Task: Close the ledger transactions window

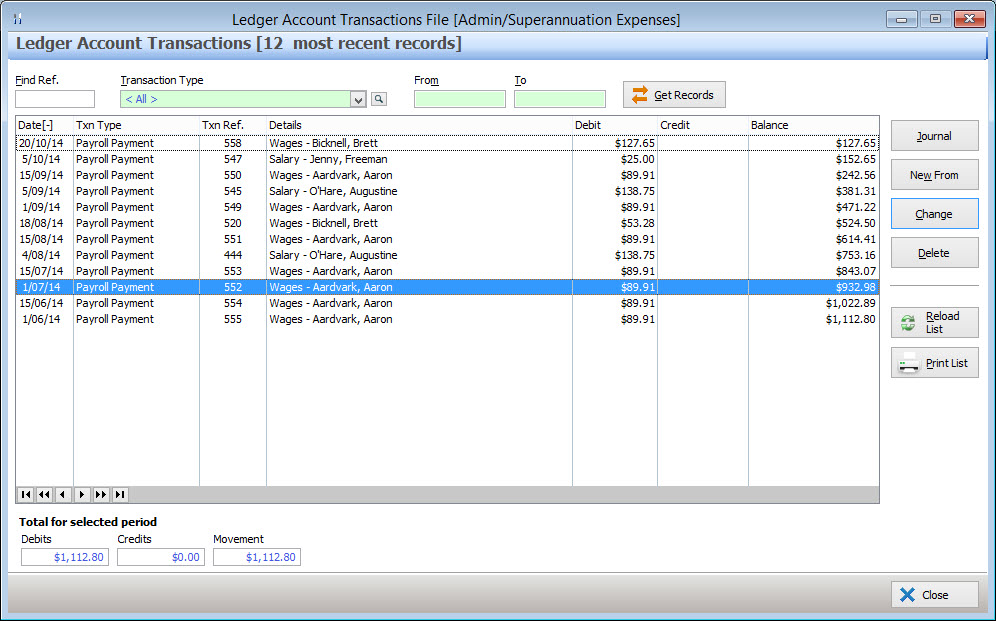Action: pyautogui.click(x=934, y=595)
